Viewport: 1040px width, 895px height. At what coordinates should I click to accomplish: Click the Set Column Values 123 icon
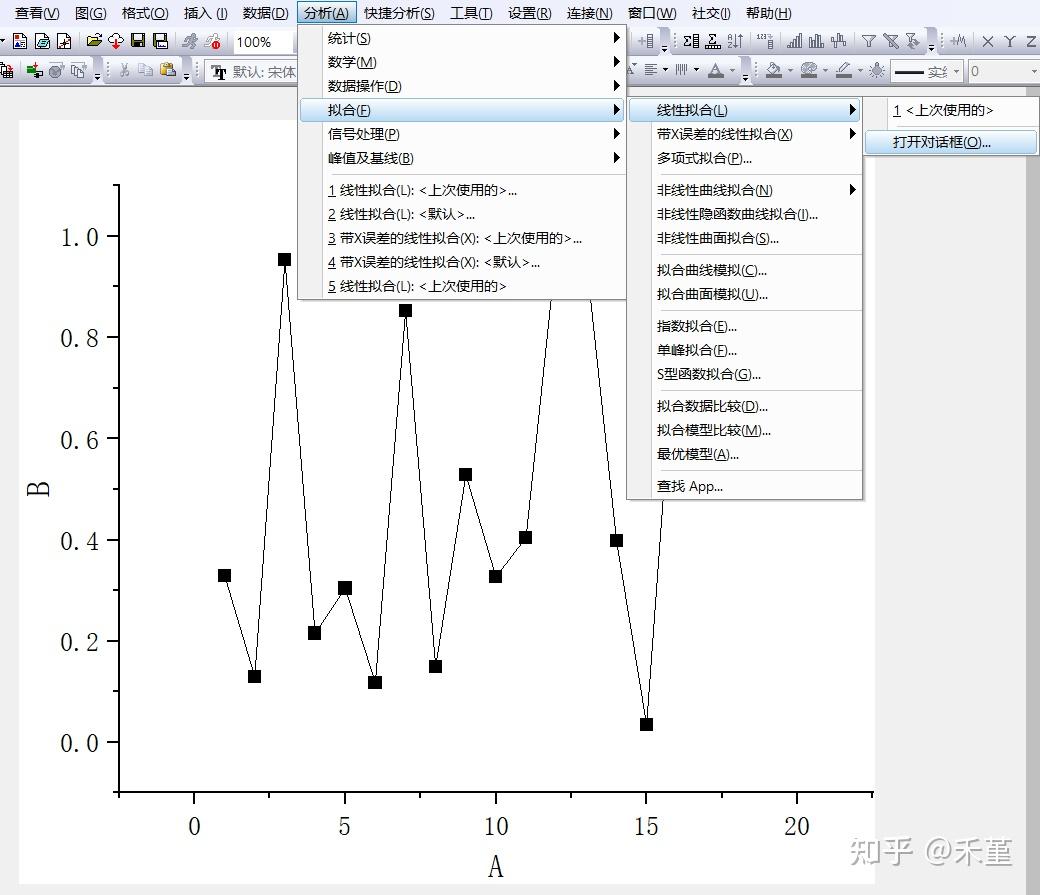click(765, 41)
